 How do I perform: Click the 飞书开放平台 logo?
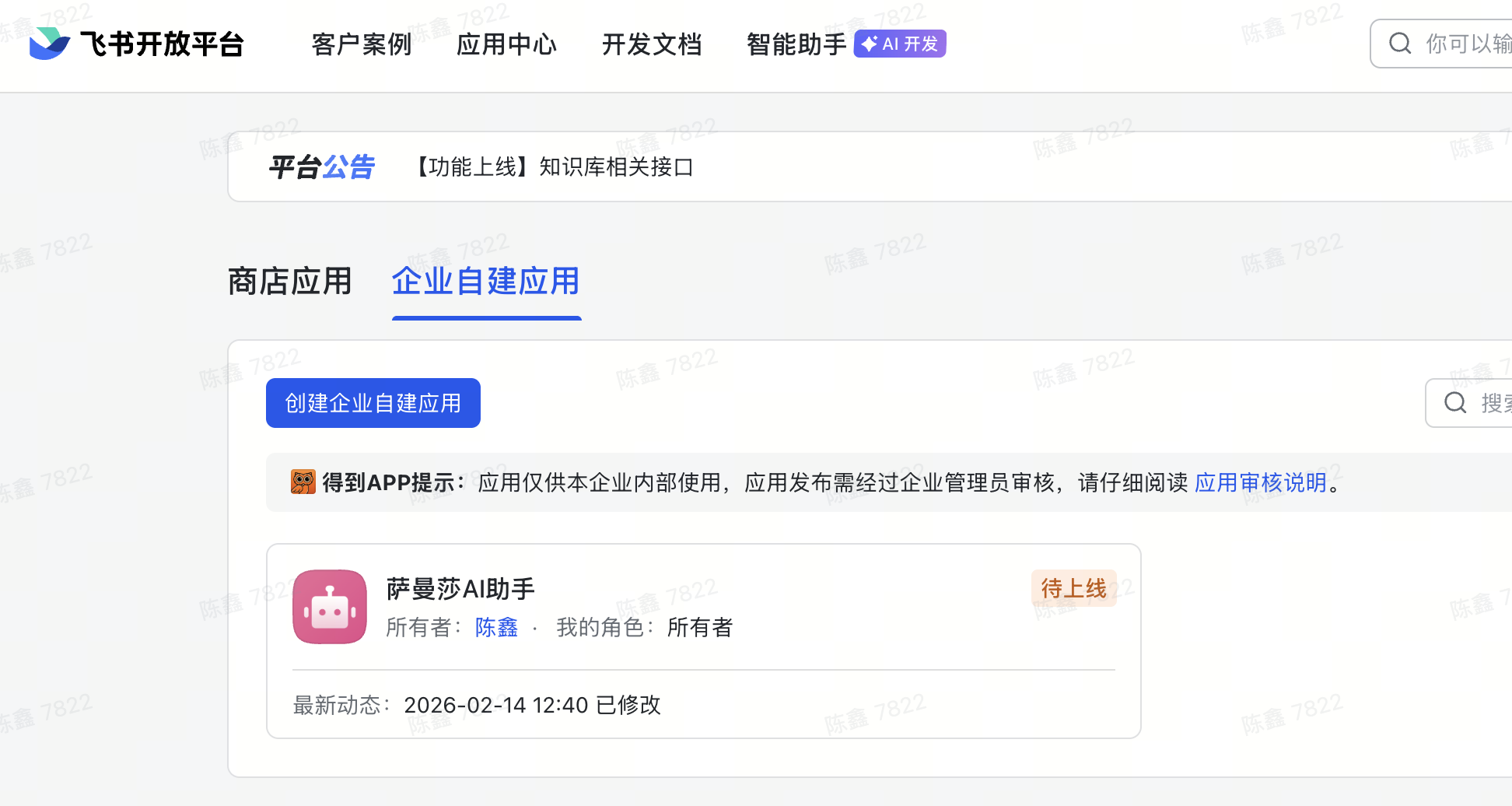click(137, 44)
